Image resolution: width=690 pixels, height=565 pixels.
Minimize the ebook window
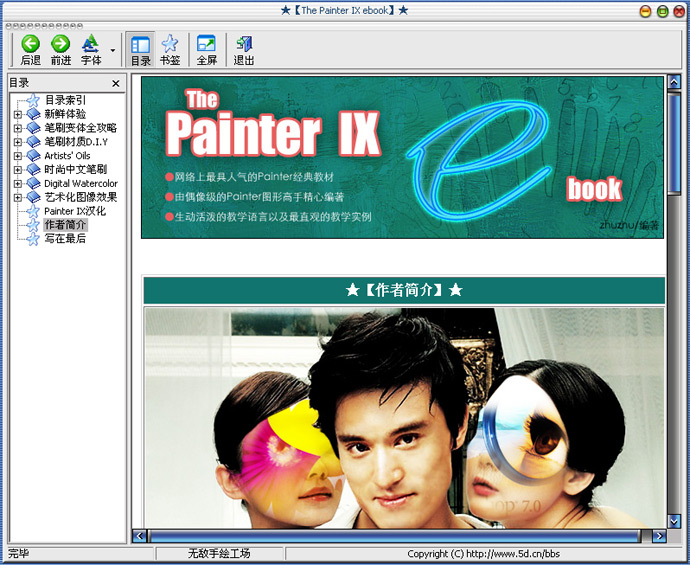645,11
